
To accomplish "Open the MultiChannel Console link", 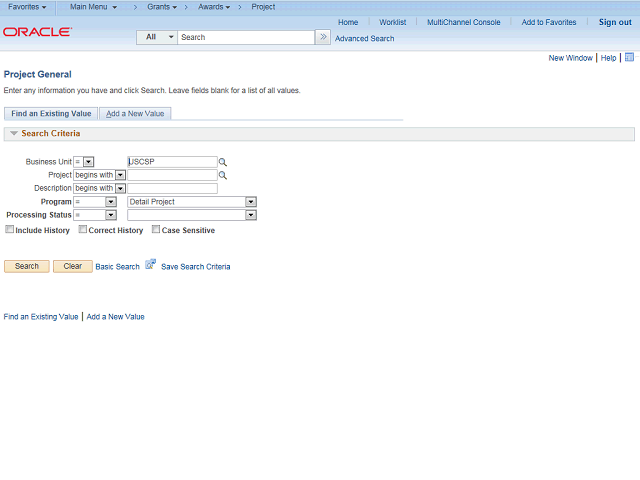I will 464,22.
